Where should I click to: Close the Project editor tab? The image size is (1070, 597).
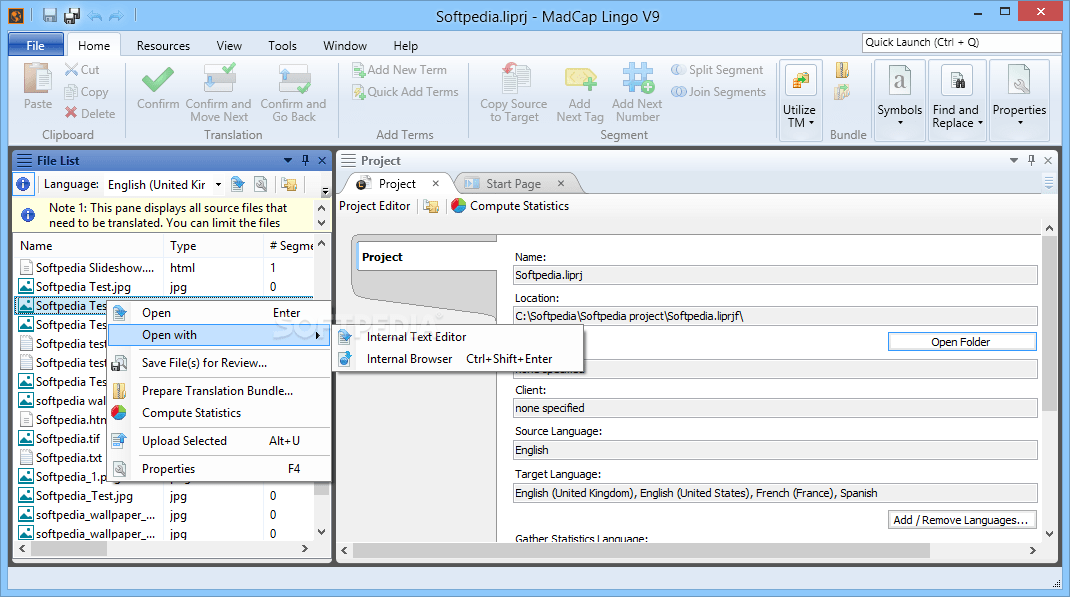point(435,184)
